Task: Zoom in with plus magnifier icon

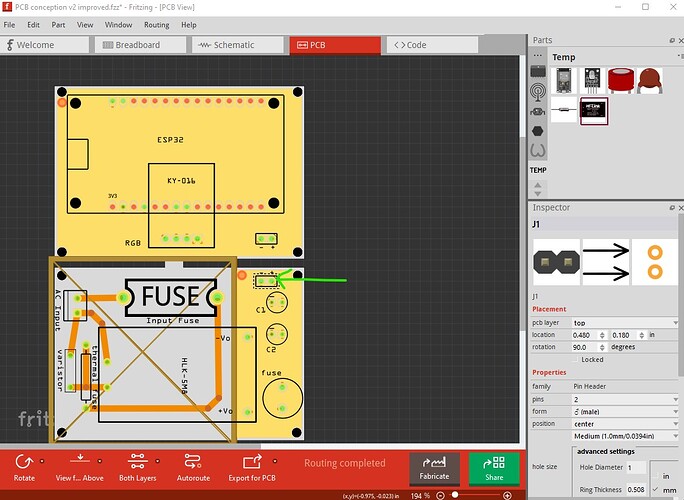Action: tap(507, 496)
